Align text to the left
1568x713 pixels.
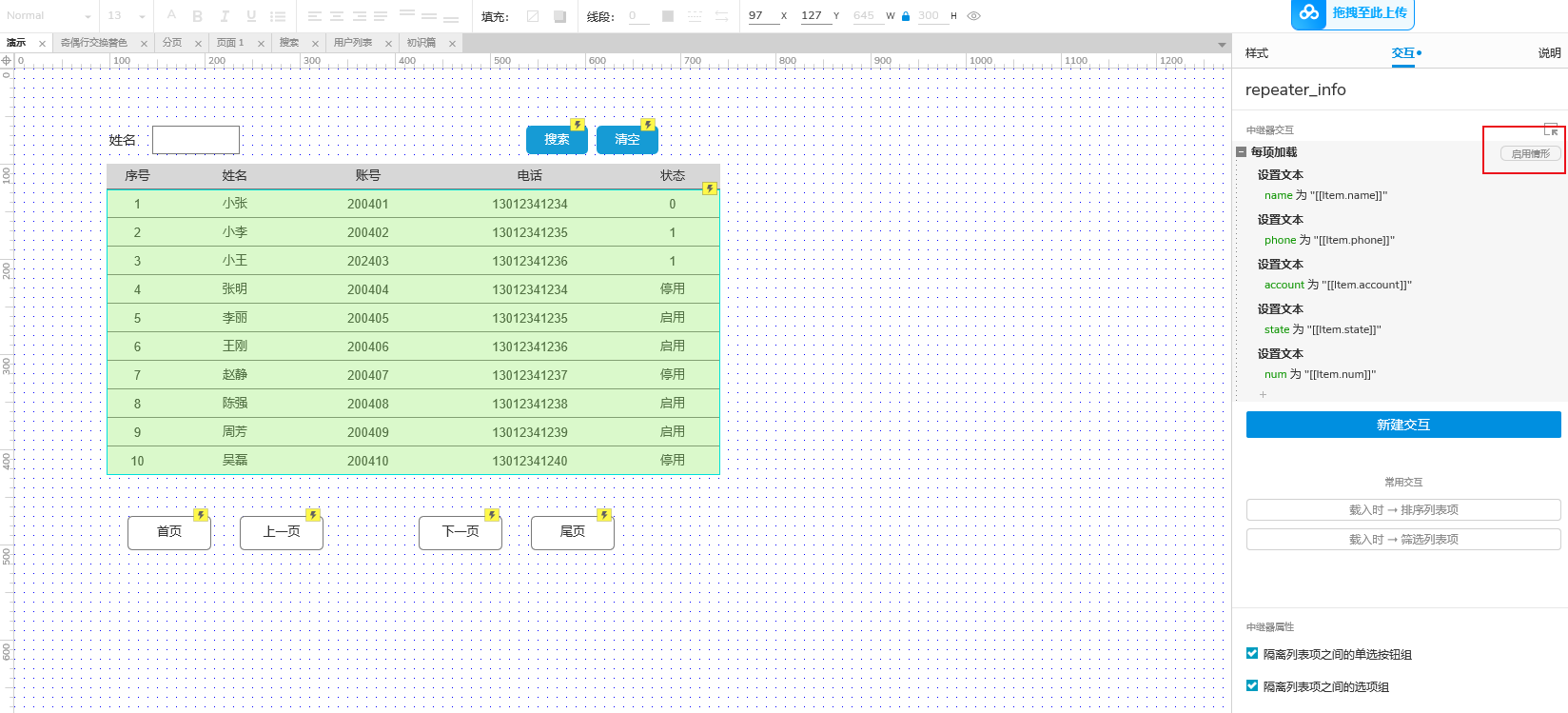[314, 16]
